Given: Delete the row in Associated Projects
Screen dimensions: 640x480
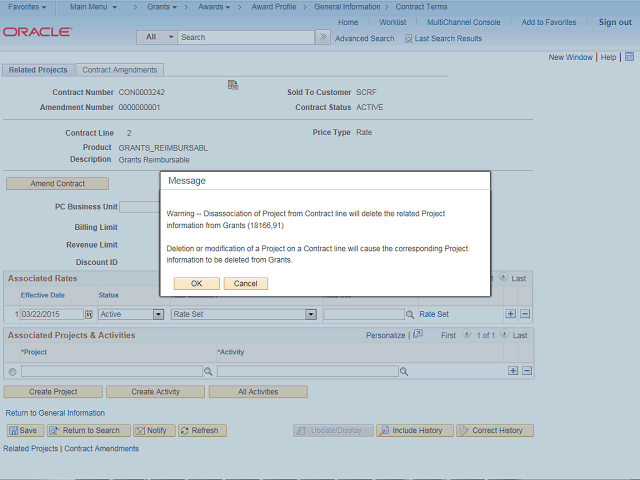Looking at the screenshot, I should 527,370.
